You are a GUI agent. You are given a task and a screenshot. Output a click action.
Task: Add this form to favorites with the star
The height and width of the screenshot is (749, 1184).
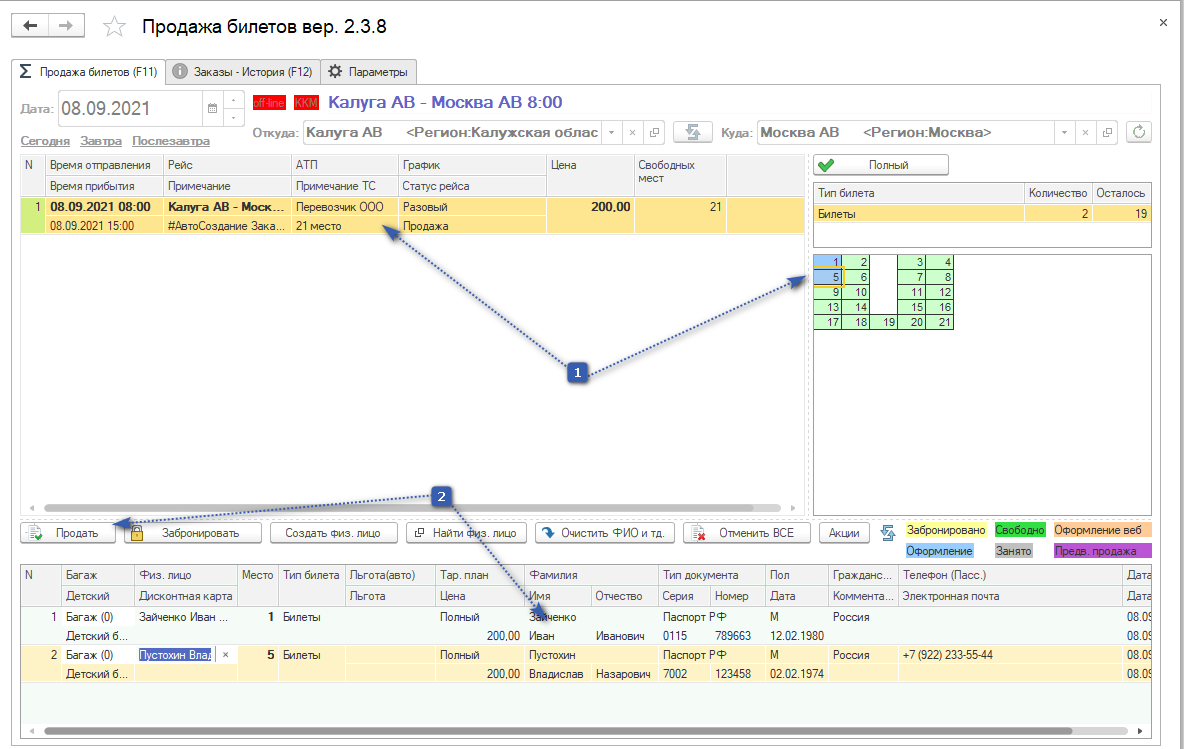[x=116, y=27]
